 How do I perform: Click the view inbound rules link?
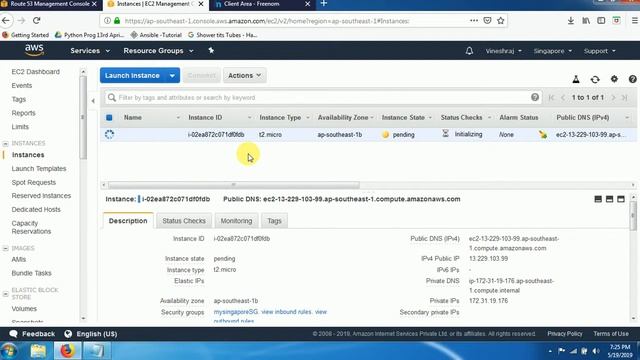287,312
